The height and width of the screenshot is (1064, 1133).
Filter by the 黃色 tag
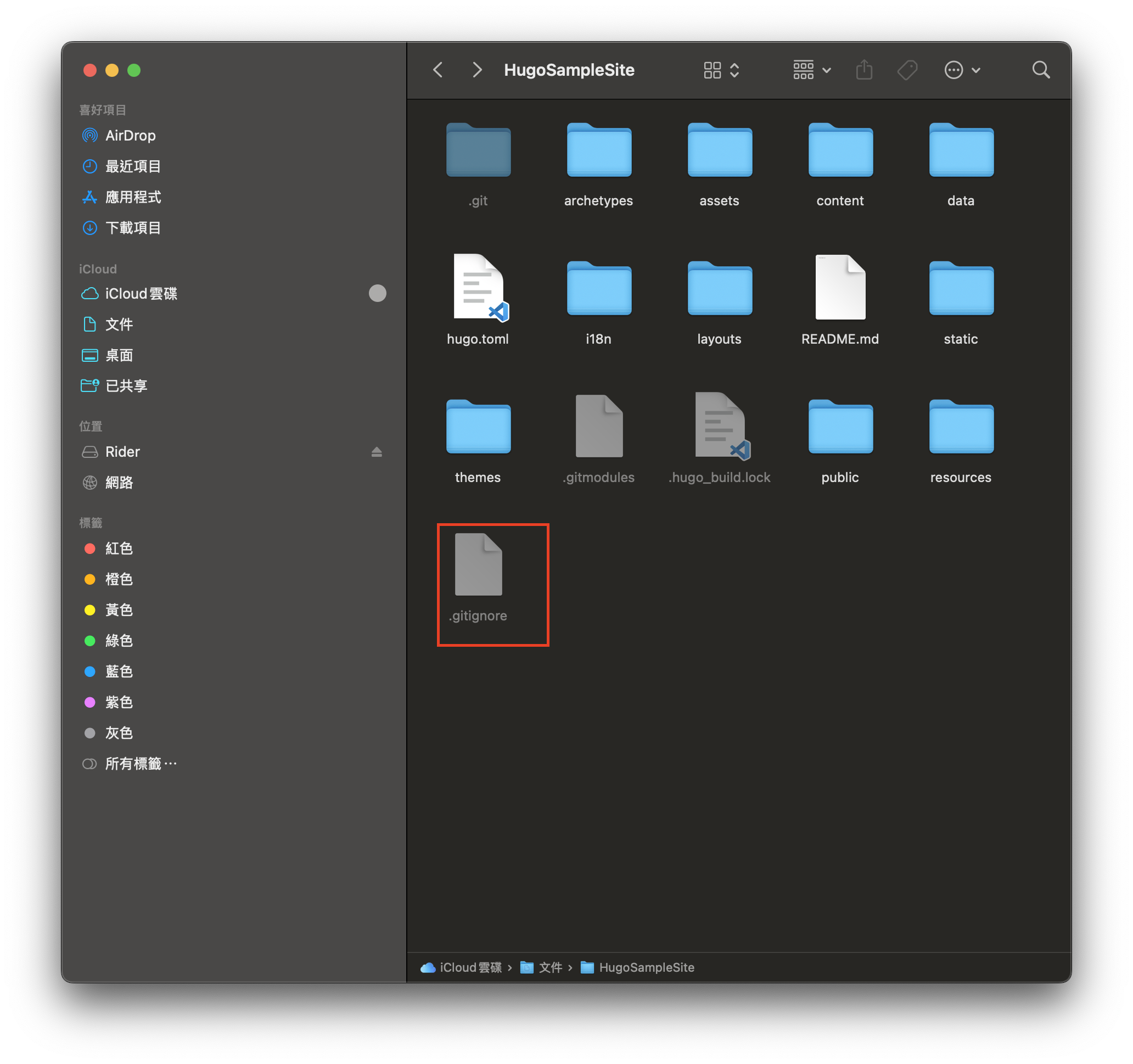tap(234, 610)
